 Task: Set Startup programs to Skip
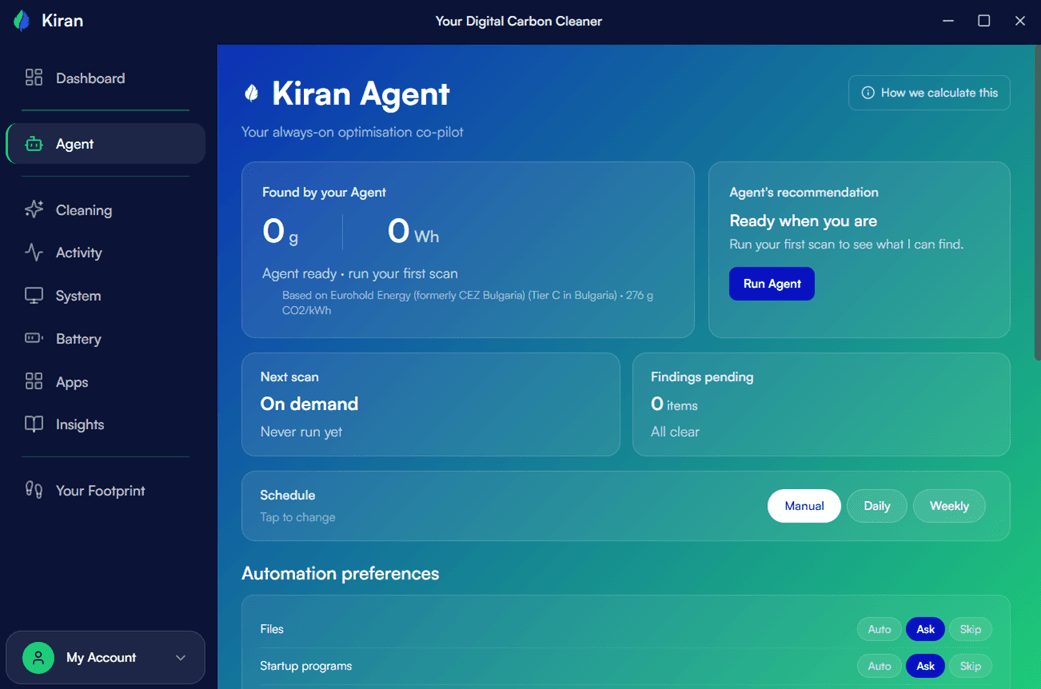[x=970, y=666]
